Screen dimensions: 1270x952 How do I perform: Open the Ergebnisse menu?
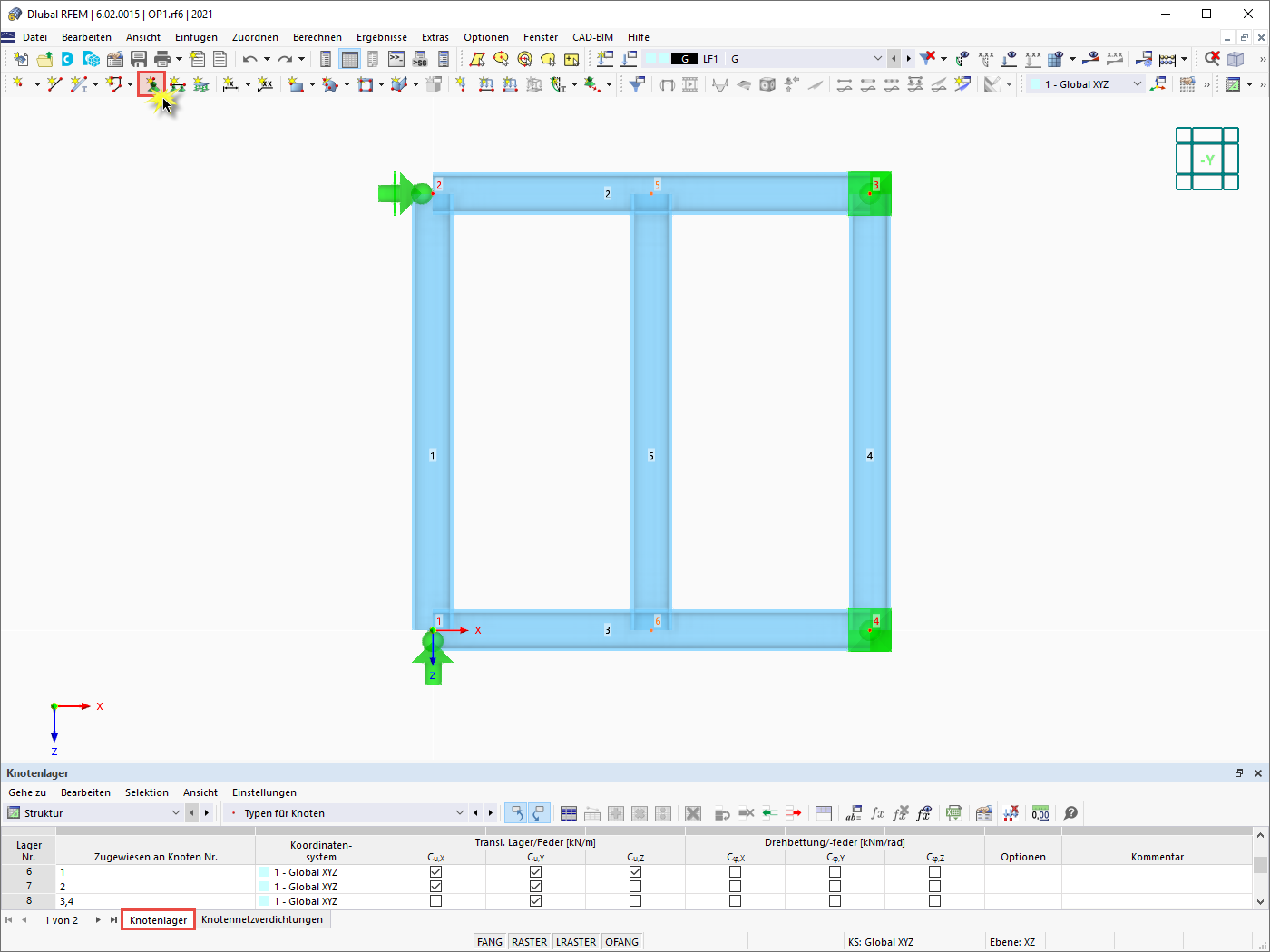pos(382,37)
